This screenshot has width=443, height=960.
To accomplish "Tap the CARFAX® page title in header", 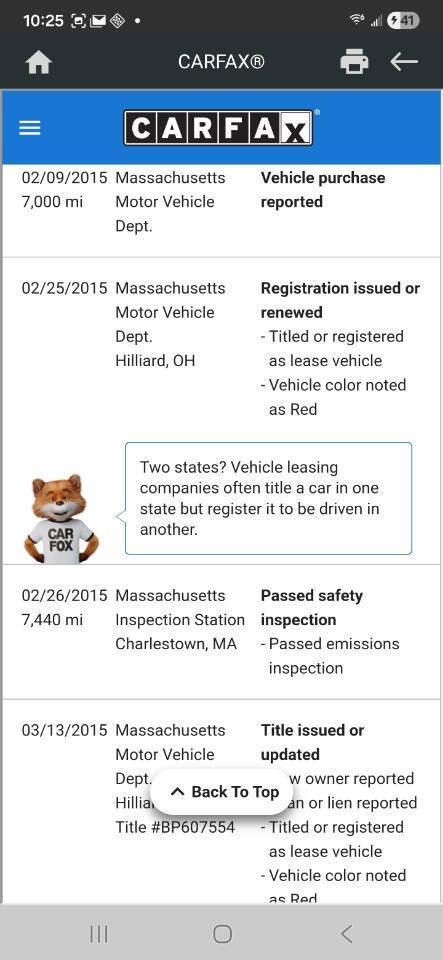I will (x=221, y=62).
